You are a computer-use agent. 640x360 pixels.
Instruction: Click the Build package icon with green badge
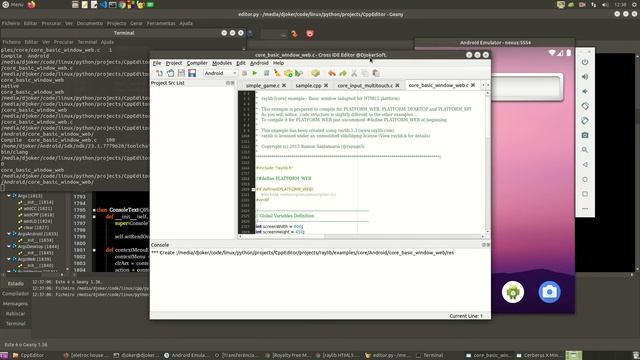click(x=288, y=73)
